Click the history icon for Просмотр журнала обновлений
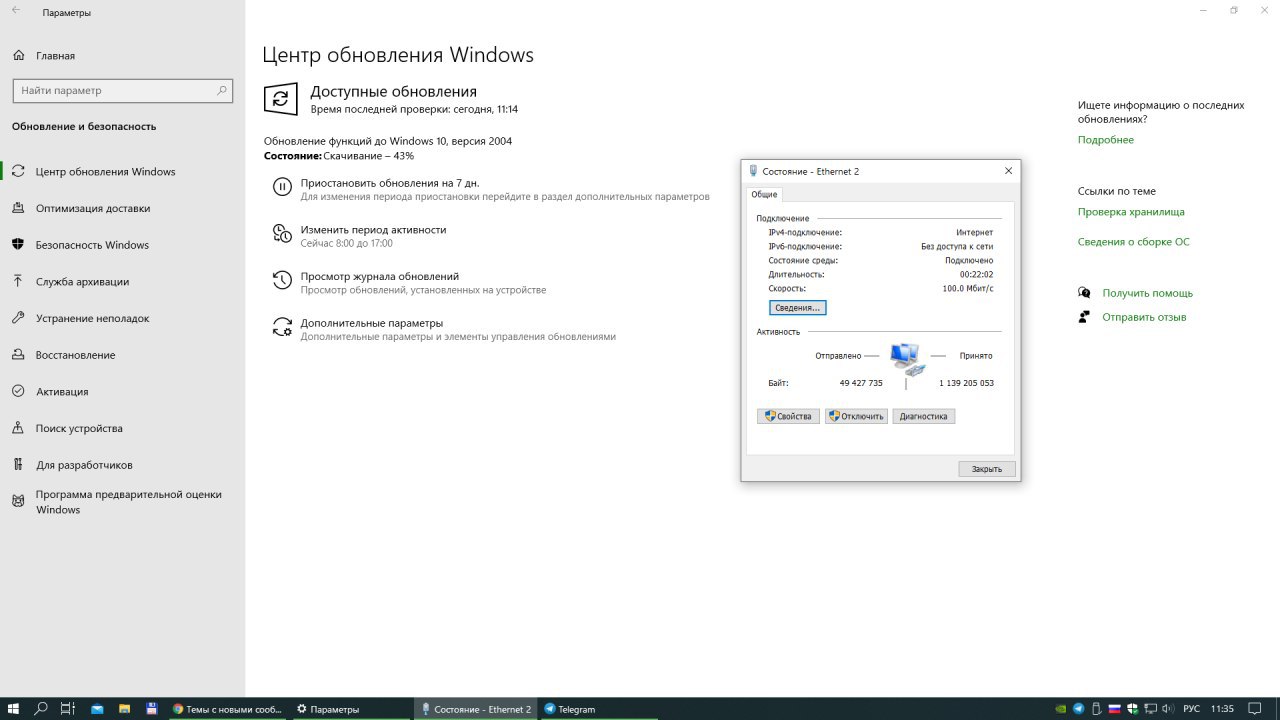The height and width of the screenshot is (720, 1280). (x=282, y=280)
